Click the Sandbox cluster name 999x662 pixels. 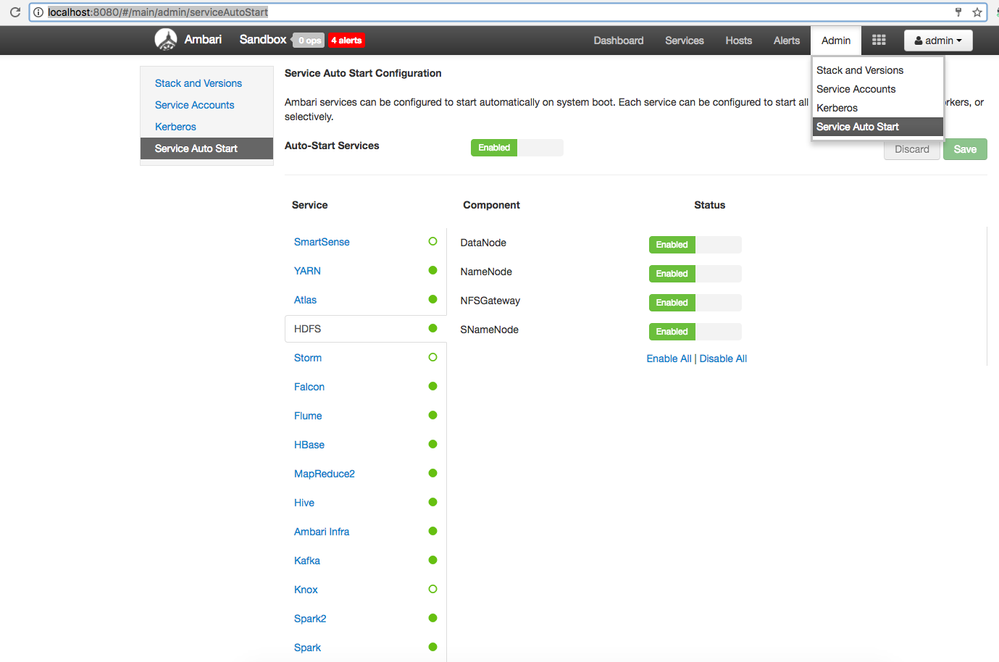(x=262, y=40)
